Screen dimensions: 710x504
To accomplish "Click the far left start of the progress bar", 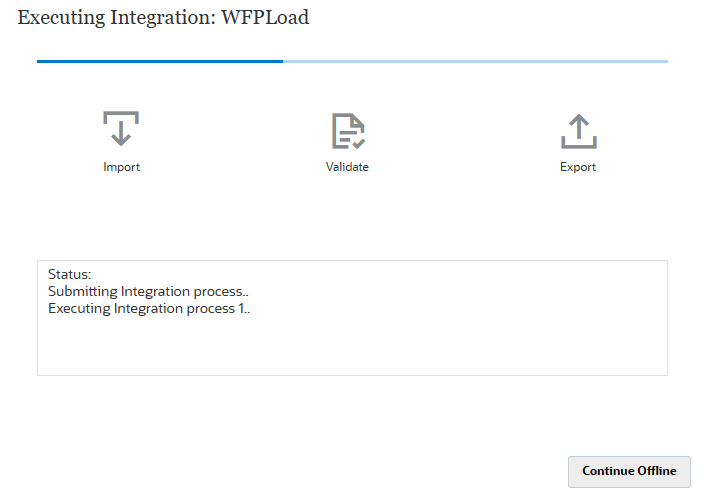I will pyautogui.click(x=39, y=61).
